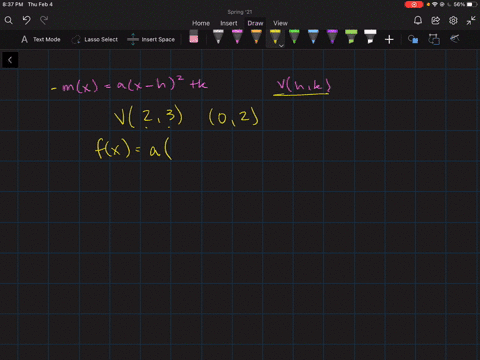
Task: Tap the Wi-Fi status icon
Action: tap(435, 4)
